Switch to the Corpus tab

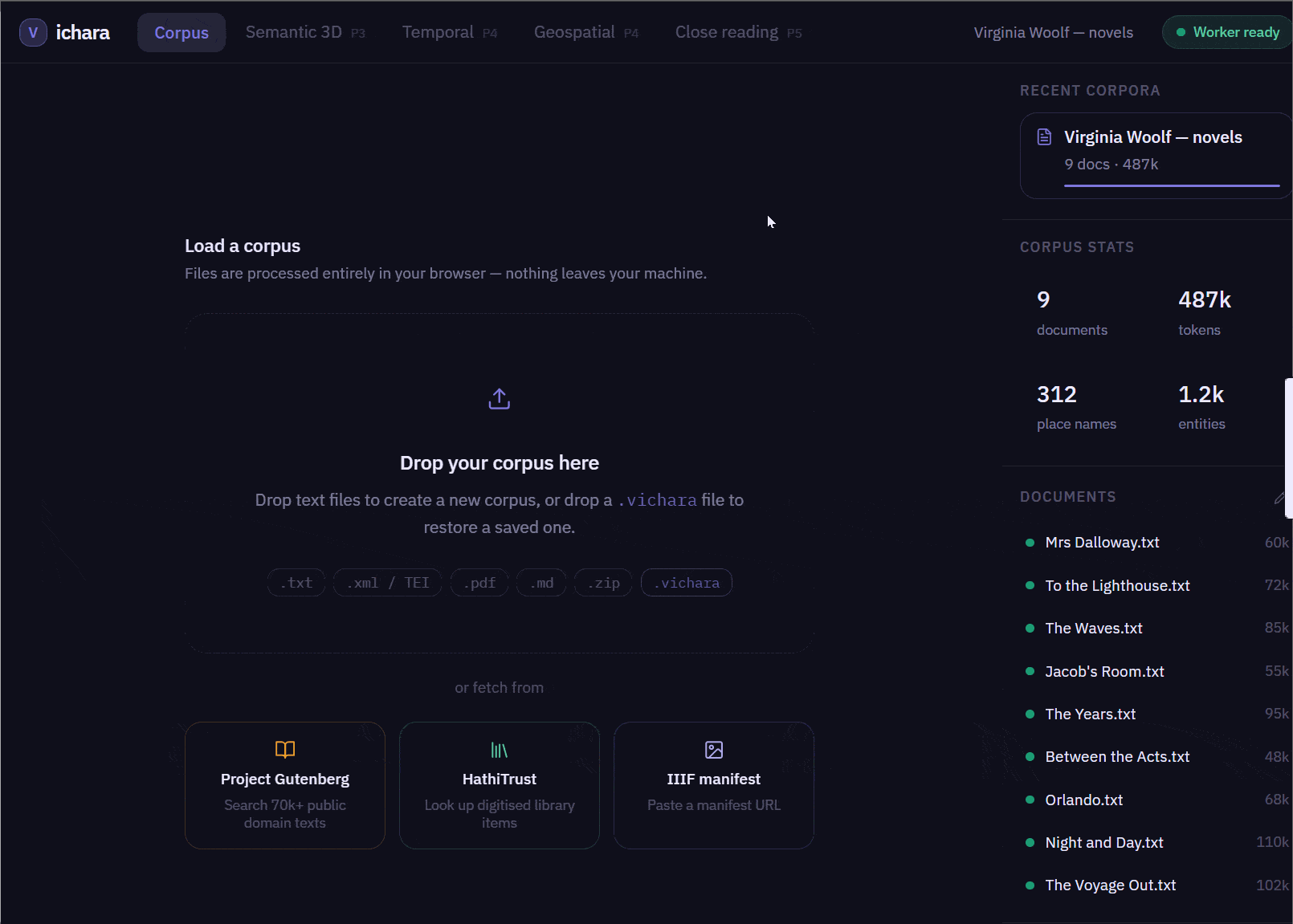[x=182, y=33]
